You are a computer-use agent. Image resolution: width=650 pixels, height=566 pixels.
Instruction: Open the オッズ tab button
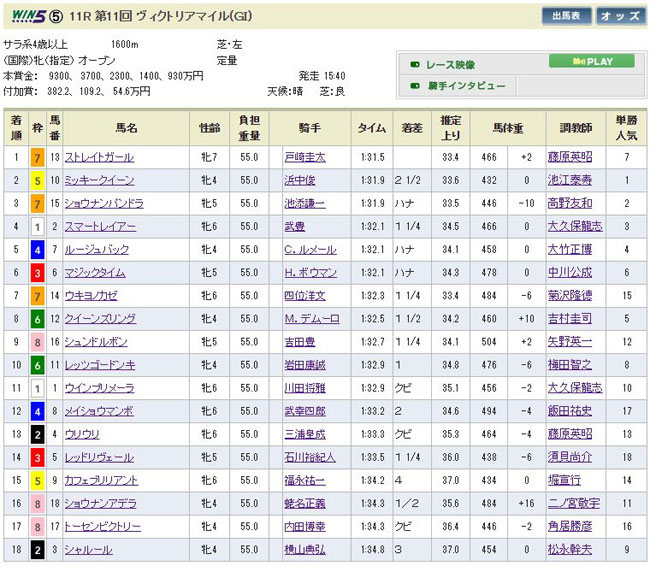621,17
